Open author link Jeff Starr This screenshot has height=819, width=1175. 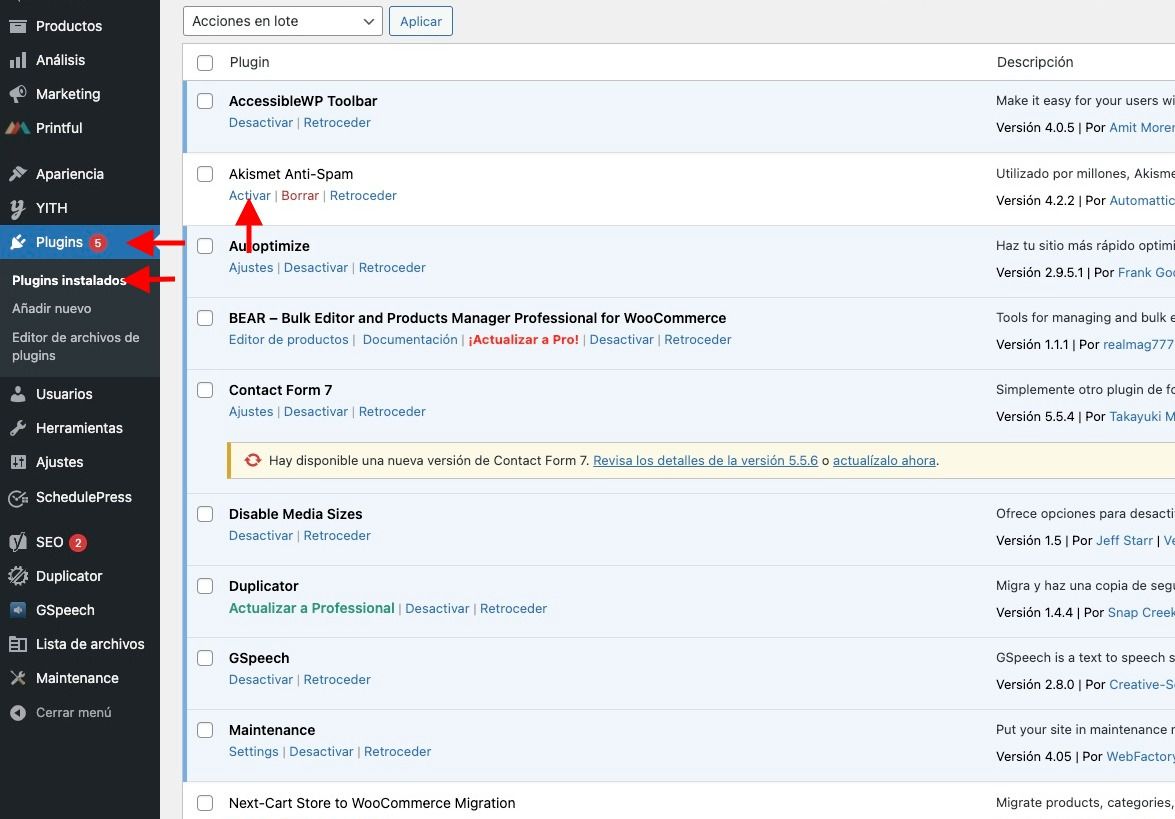1124,540
